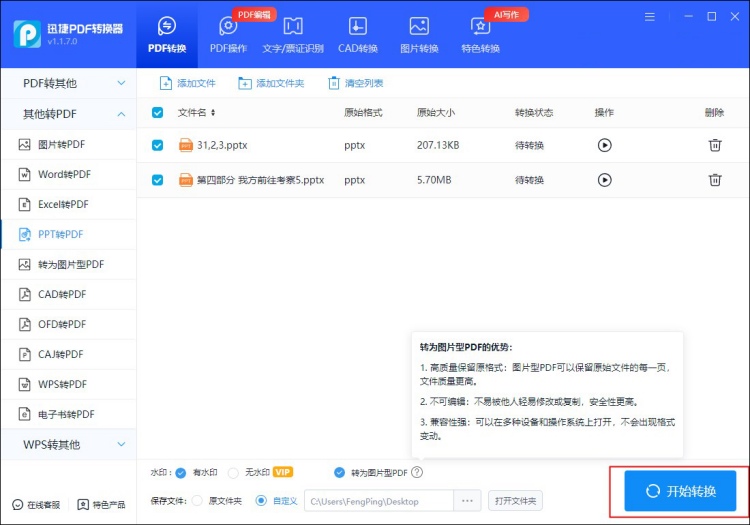Open 在线客服 online support
Viewport: 750px width, 525px height.
click(36, 504)
